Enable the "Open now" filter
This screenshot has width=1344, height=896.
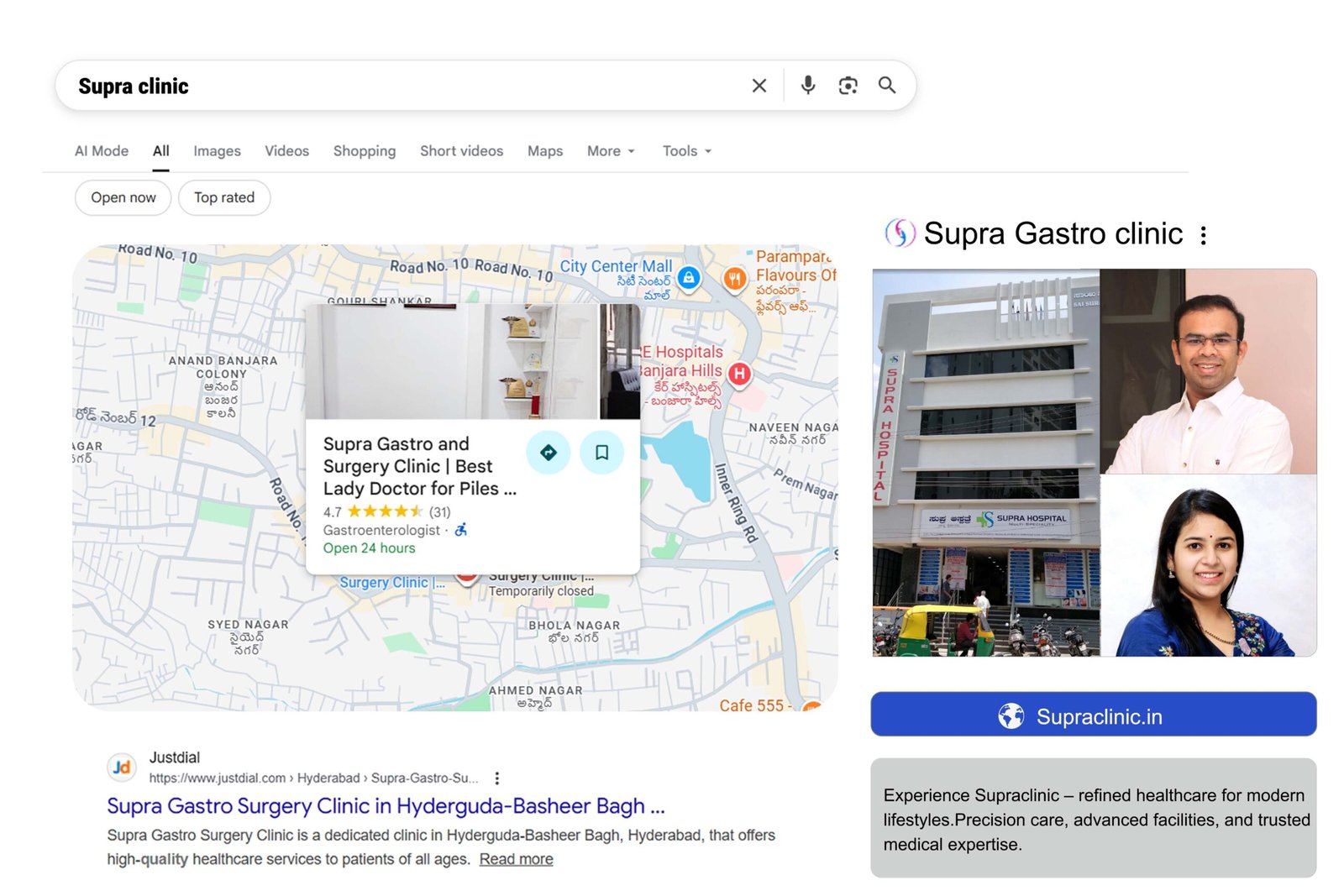click(x=123, y=197)
